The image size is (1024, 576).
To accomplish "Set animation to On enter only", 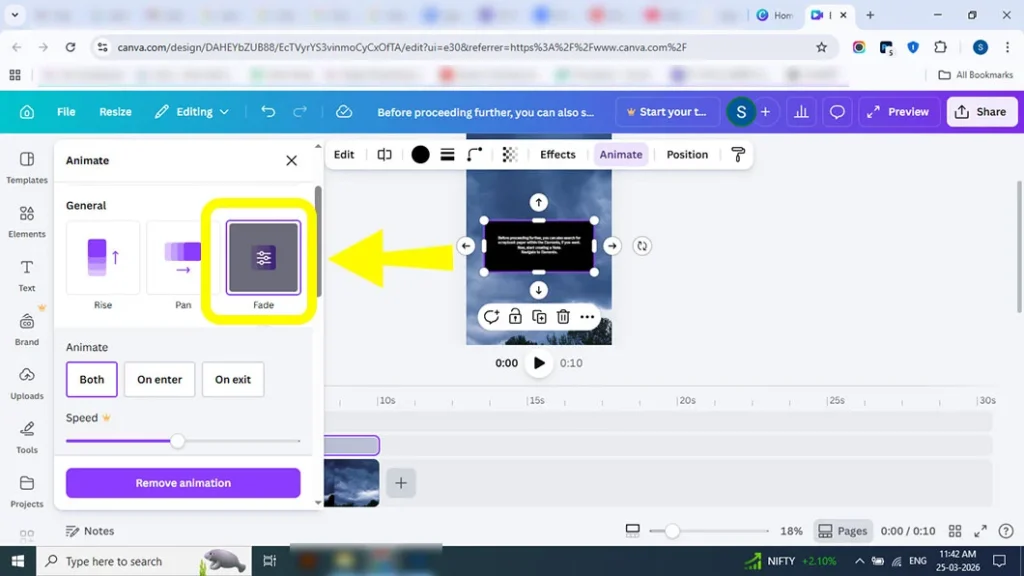I will [159, 379].
